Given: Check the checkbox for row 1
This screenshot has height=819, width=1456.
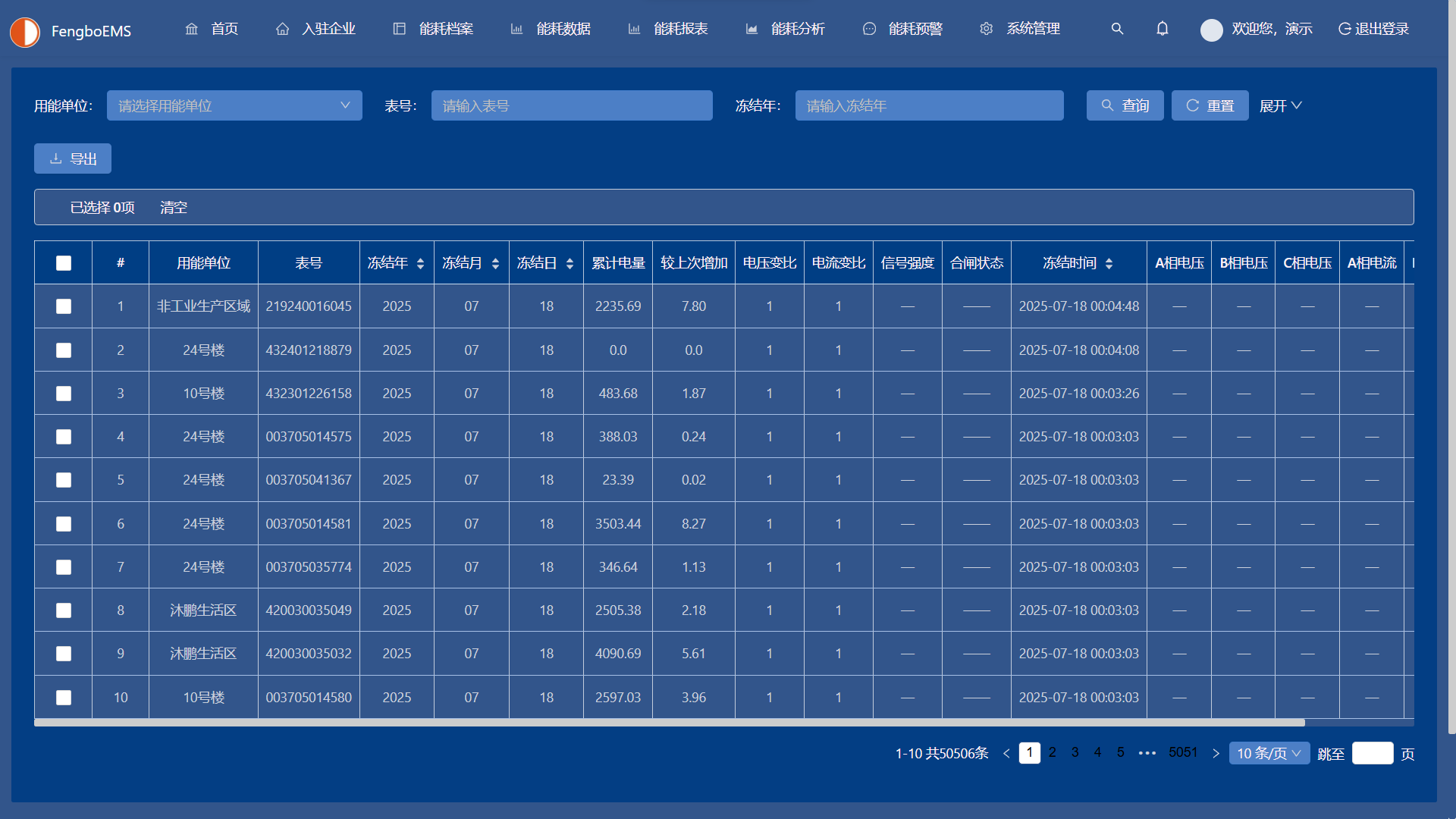Looking at the screenshot, I should tap(64, 306).
